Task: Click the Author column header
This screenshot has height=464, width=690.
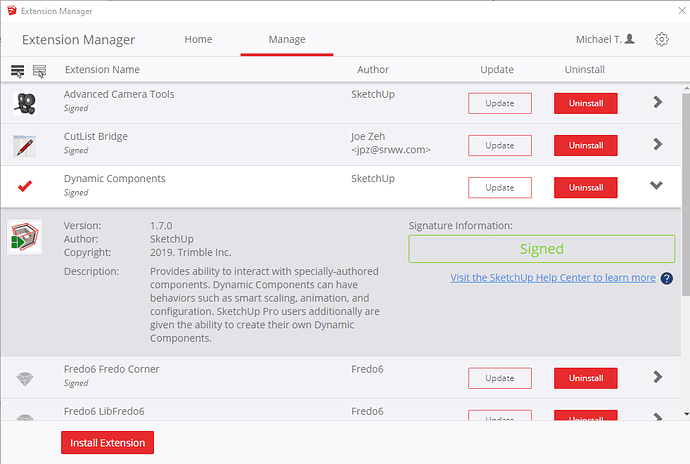Action: click(x=373, y=70)
